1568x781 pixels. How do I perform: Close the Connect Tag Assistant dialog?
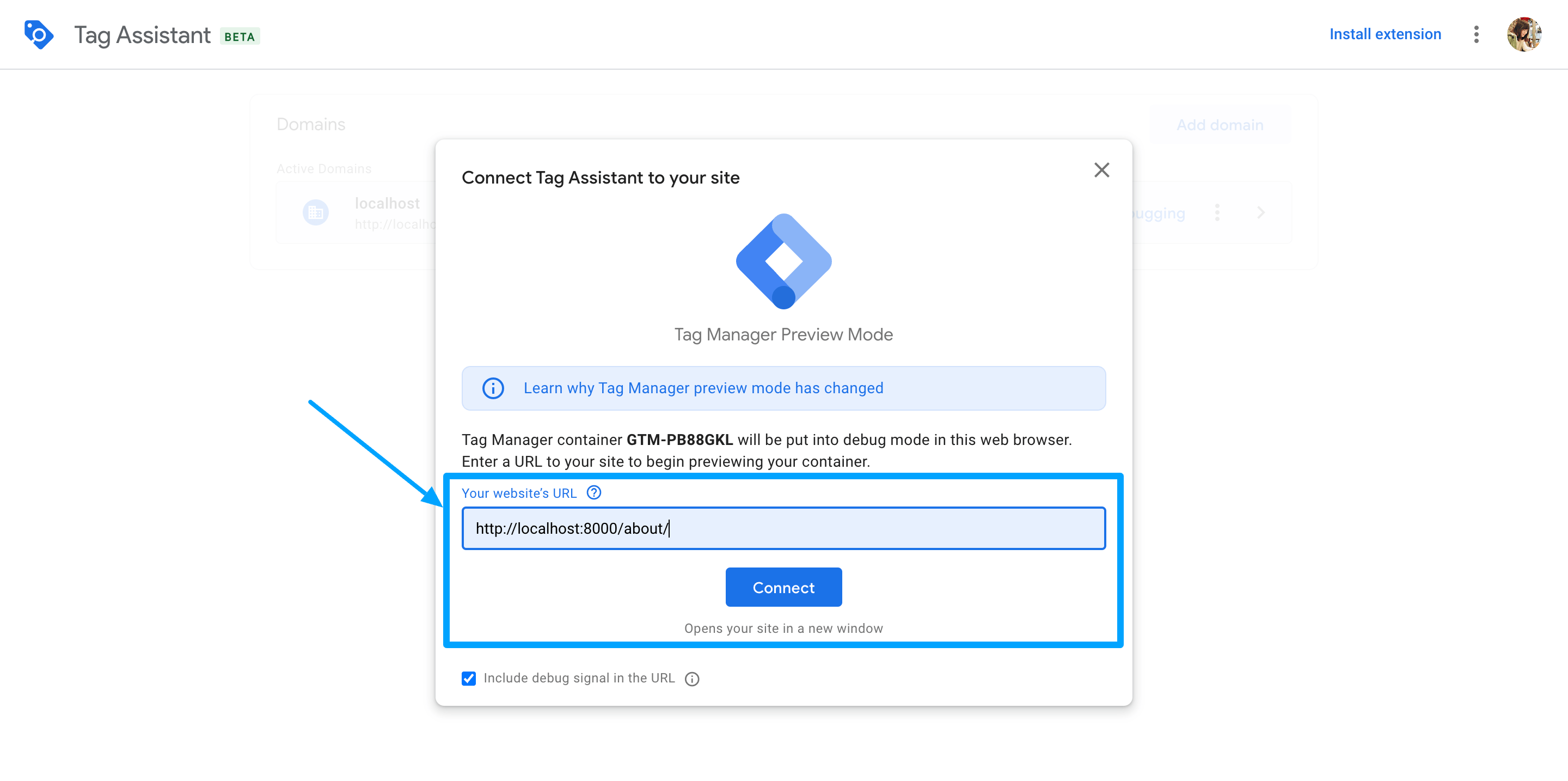click(1101, 170)
